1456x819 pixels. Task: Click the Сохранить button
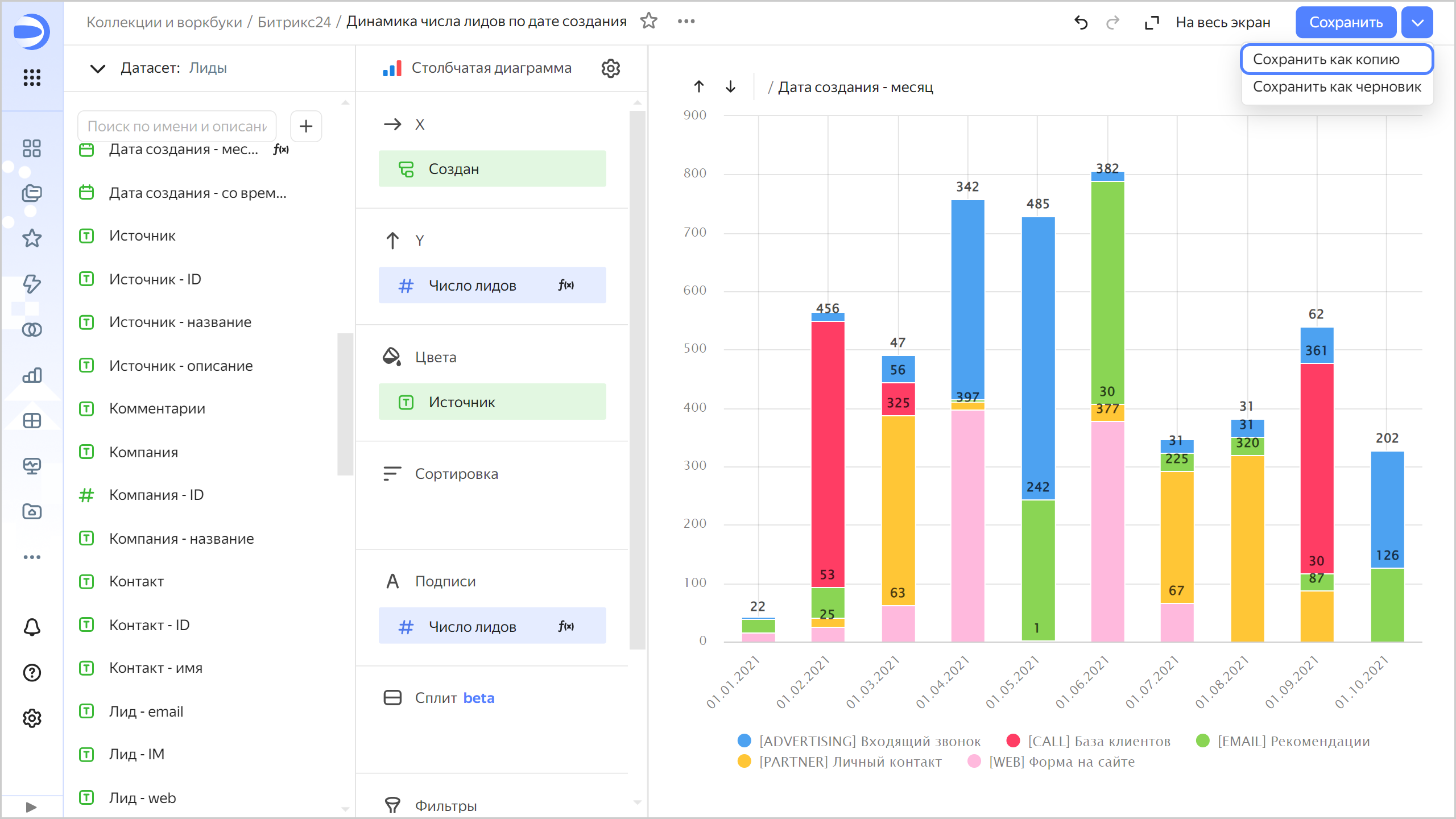(1346, 22)
